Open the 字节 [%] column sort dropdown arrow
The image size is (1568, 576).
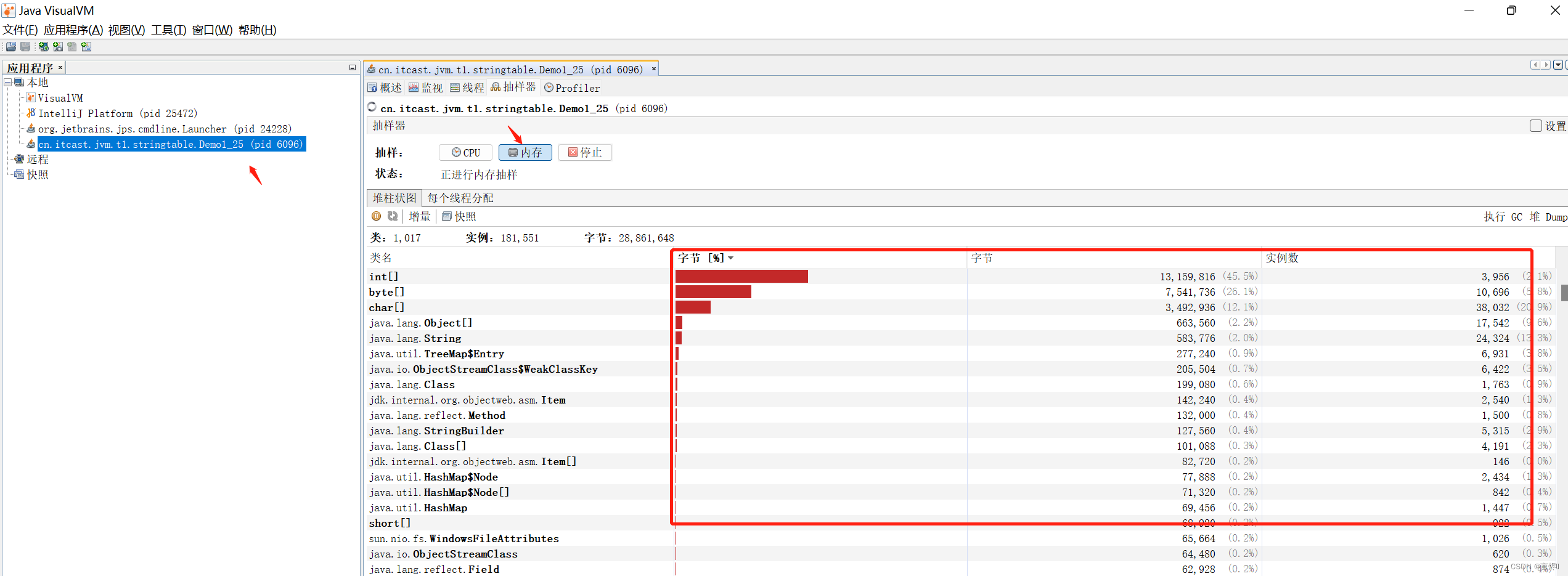click(x=731, y=258)
